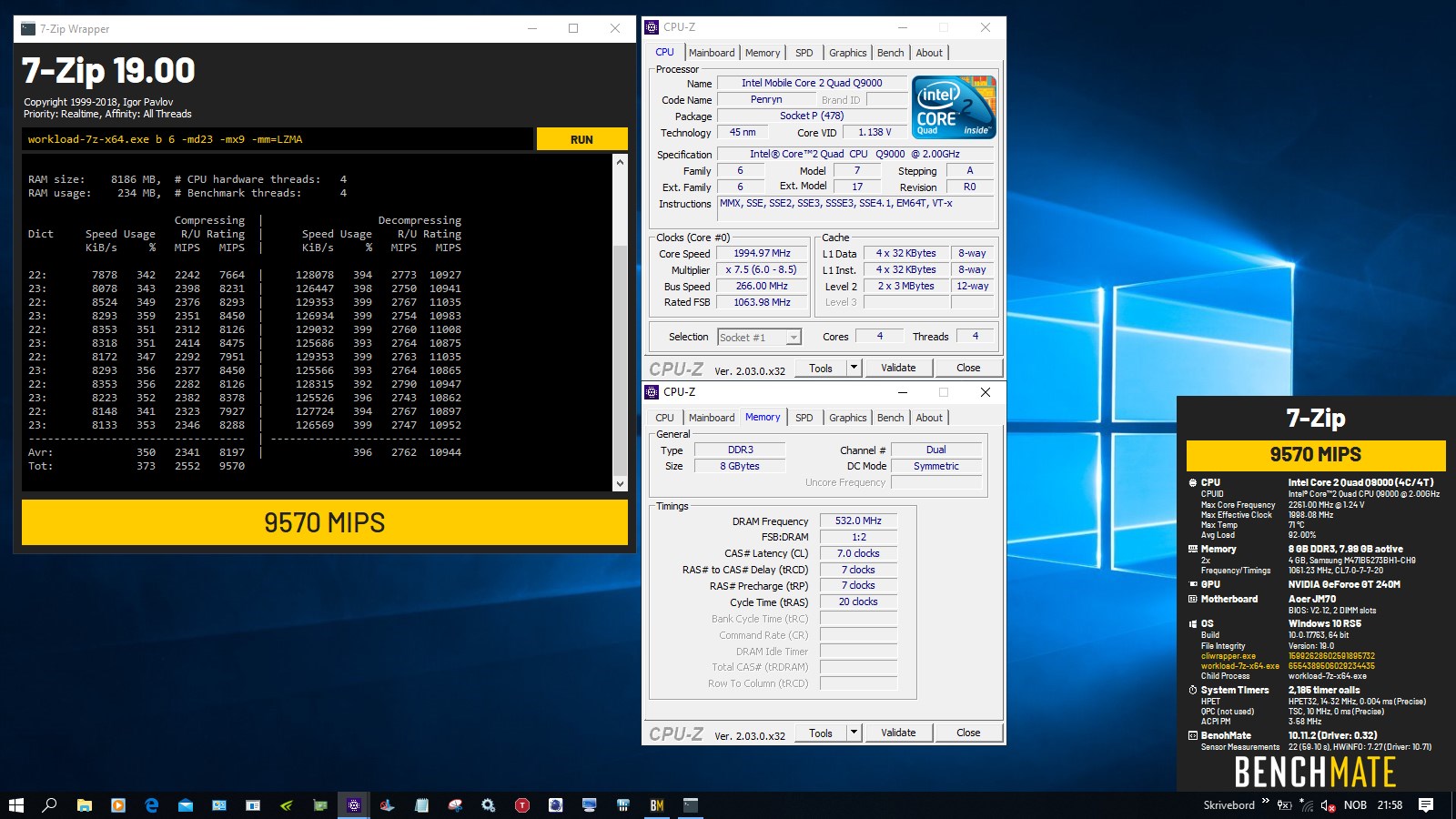Screen dimensions: 1456x819
Task: Click the workload command line field
Action: click(278, 139)
